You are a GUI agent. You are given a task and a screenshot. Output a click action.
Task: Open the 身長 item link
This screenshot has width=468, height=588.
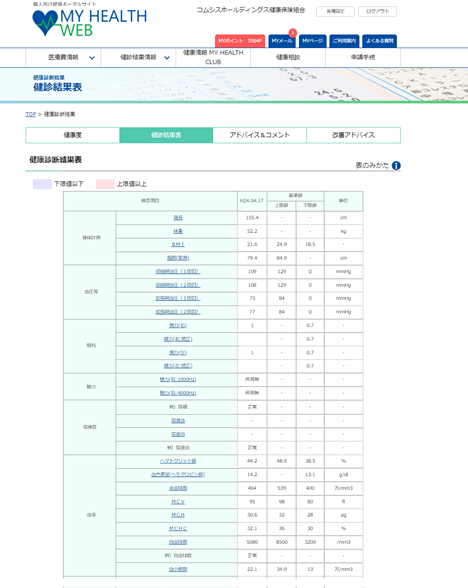click(178, 218)
